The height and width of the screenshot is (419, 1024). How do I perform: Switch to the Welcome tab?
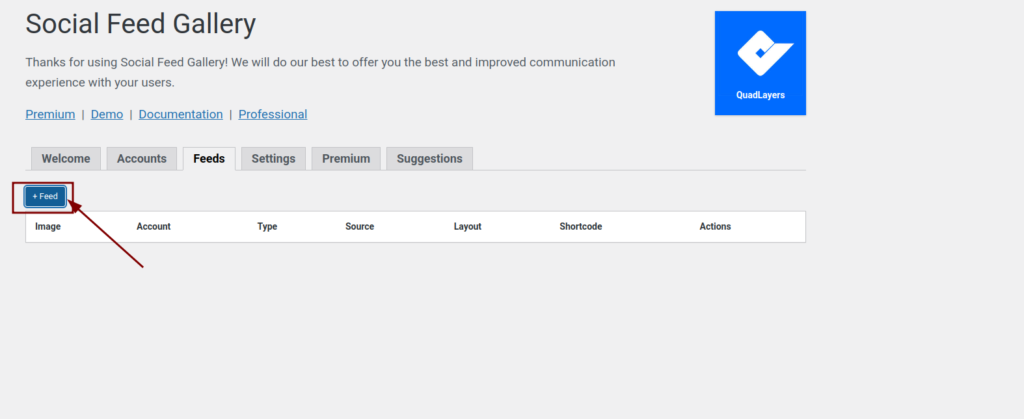click(66, 159)
